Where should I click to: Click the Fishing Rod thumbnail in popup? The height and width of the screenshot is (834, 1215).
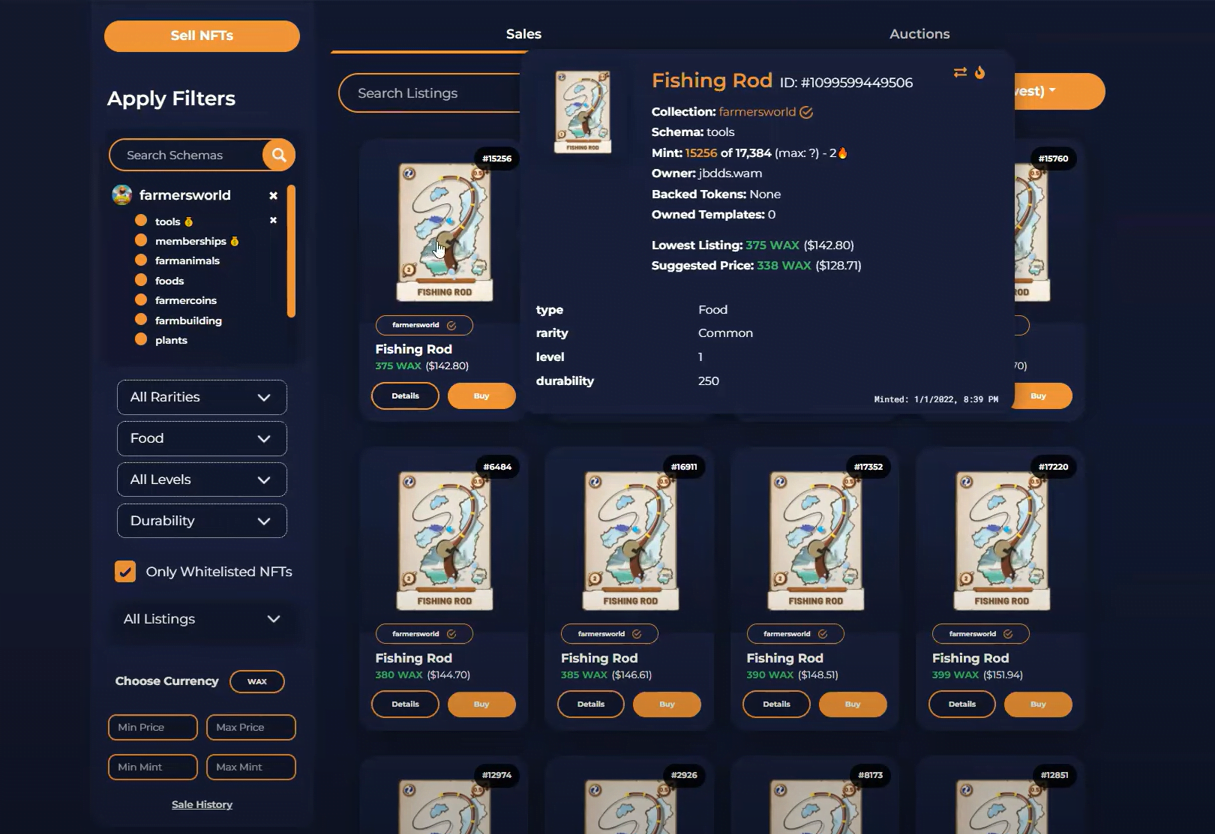pos(582,112)
